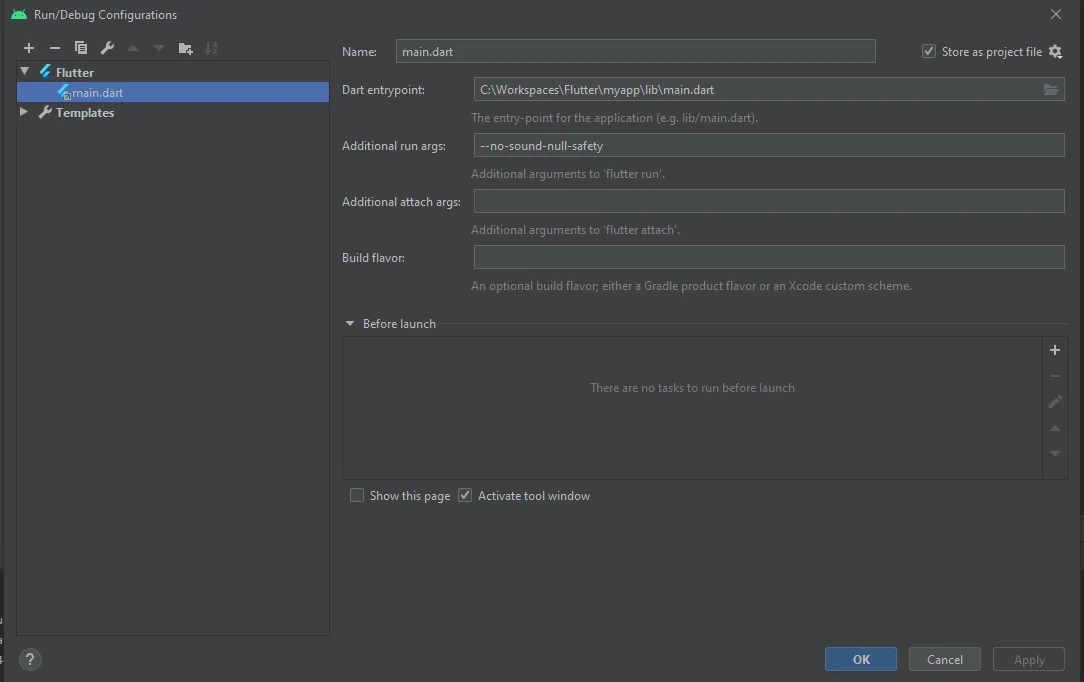1084x682 pixels.
Task: Create new configuration folder
Action: (x=185, y=48)
